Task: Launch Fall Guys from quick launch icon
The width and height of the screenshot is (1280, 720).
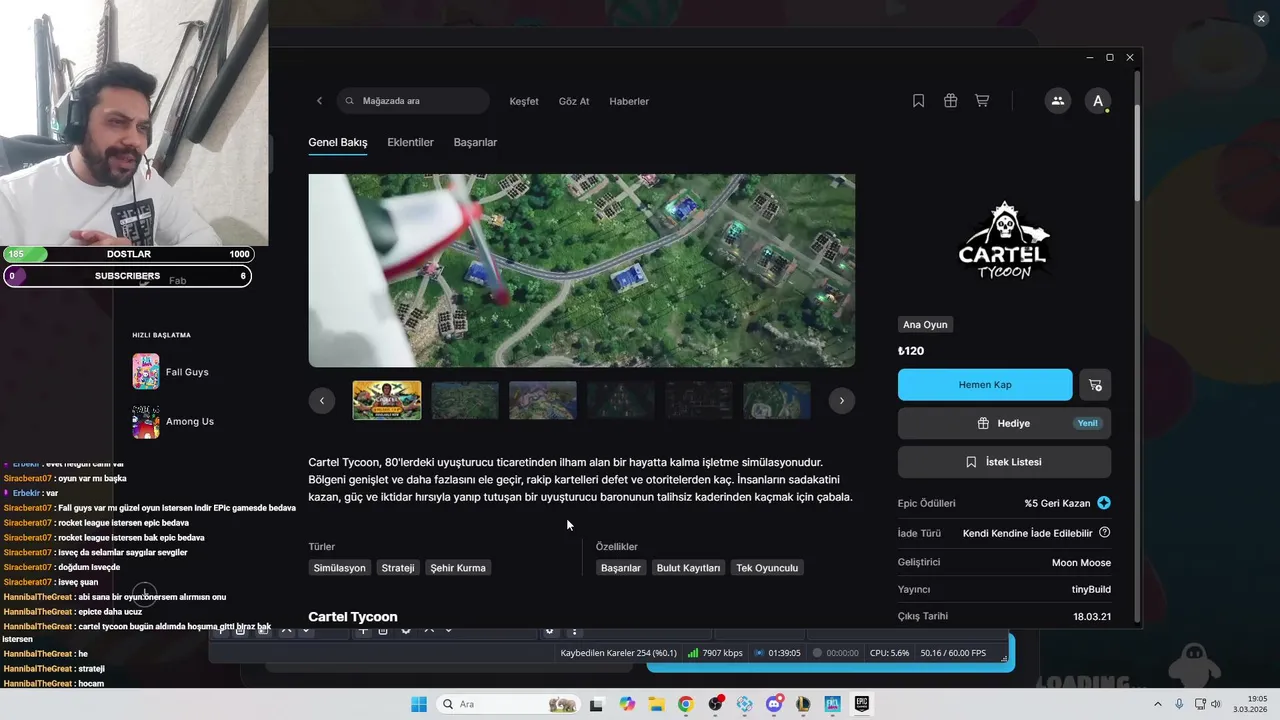Action: 146,372
